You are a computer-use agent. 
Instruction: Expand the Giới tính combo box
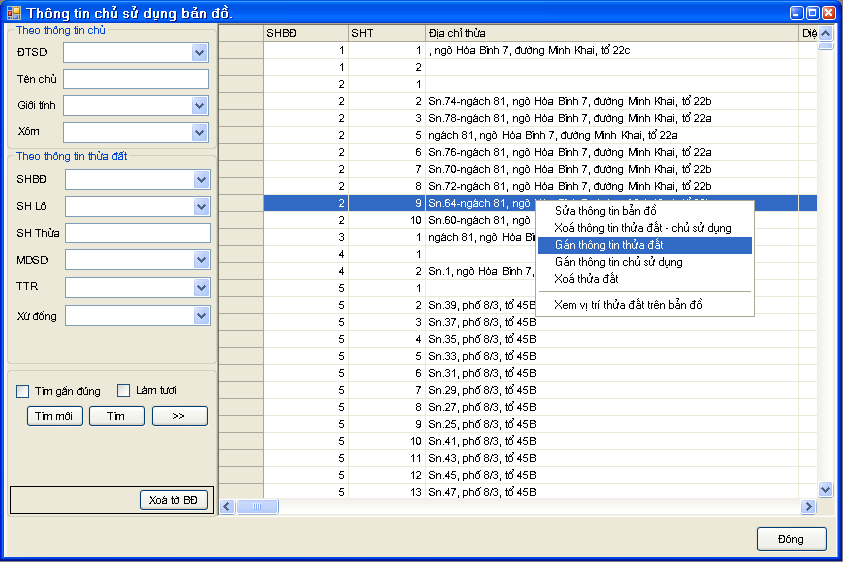point(199,105)
